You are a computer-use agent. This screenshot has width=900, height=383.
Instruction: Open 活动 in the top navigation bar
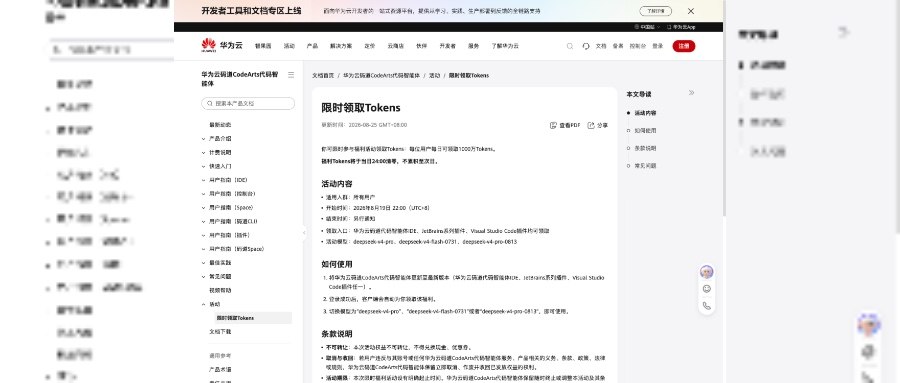point(289,46)
